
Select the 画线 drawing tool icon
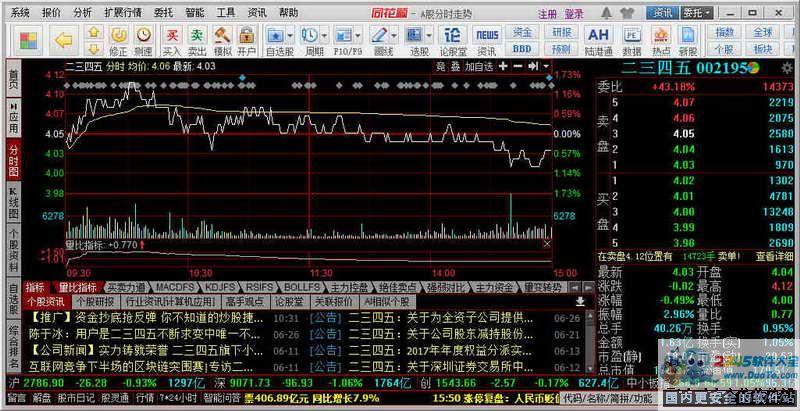coord(379,41)
